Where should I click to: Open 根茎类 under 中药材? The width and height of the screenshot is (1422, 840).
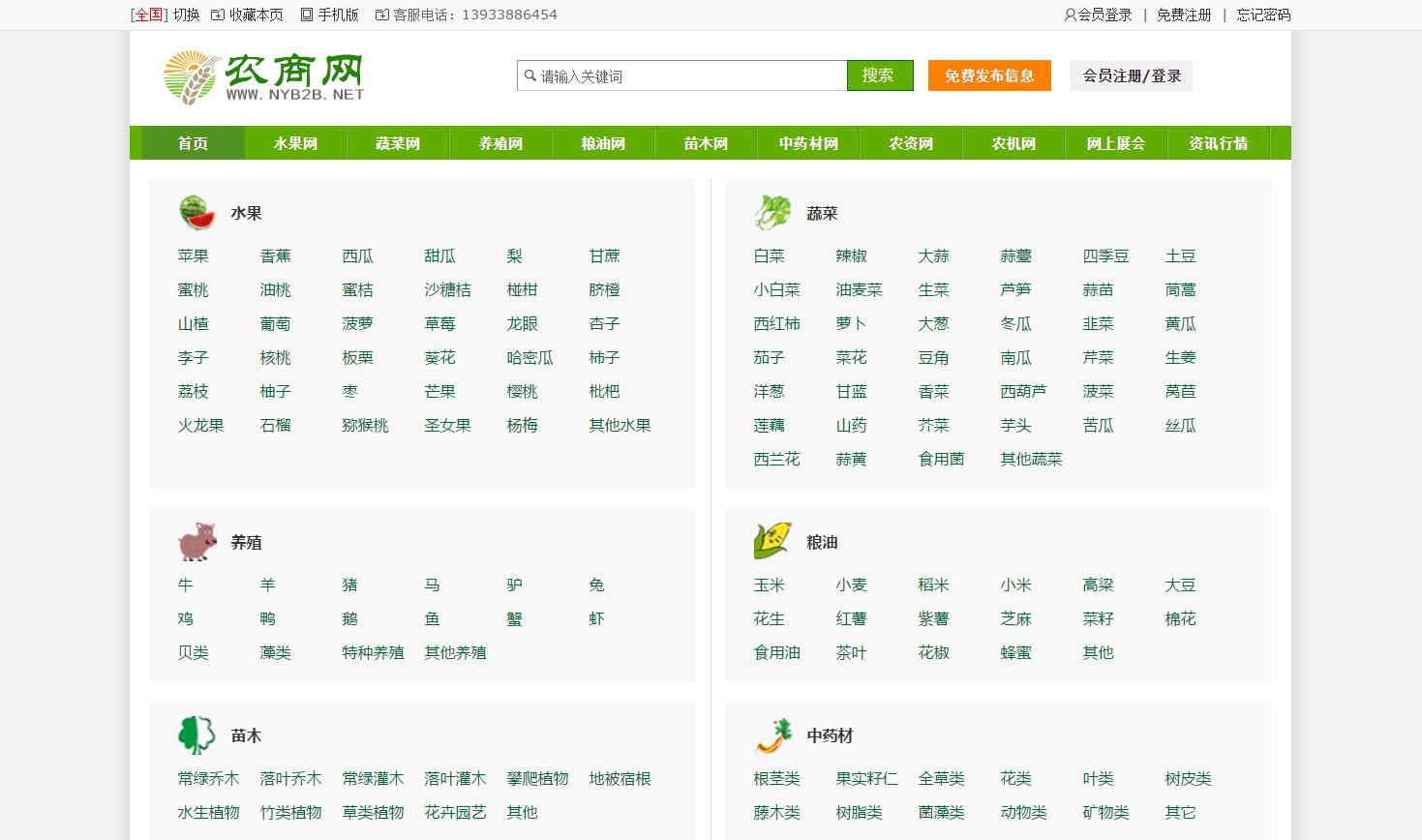(777, 778)
